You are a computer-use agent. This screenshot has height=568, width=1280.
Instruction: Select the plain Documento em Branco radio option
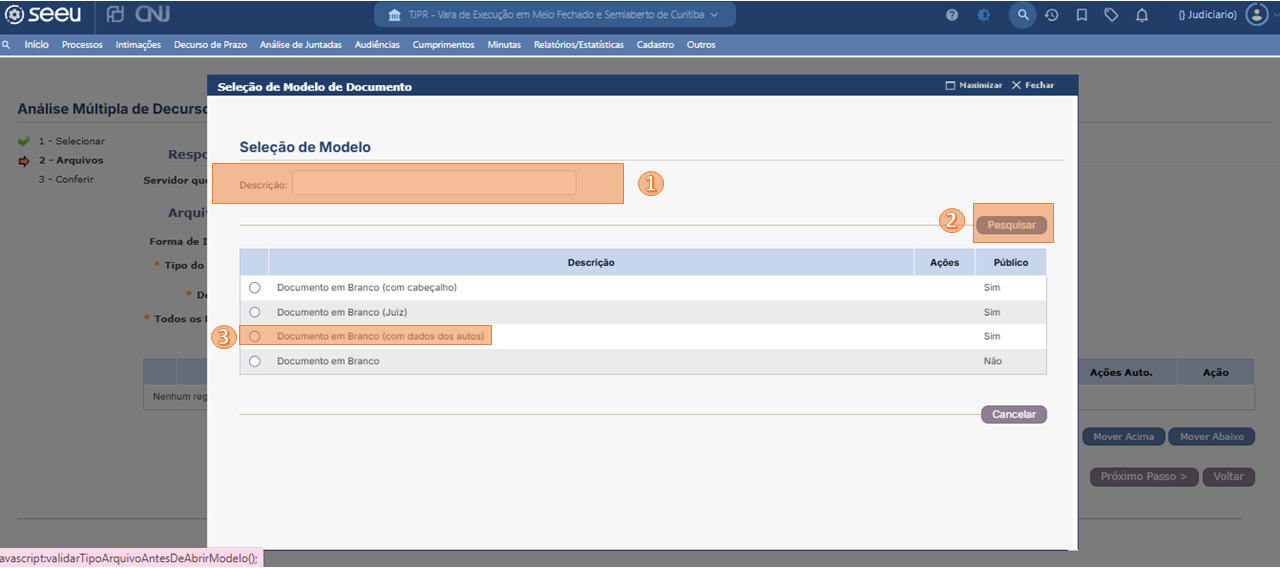click(x=255, y=361)
